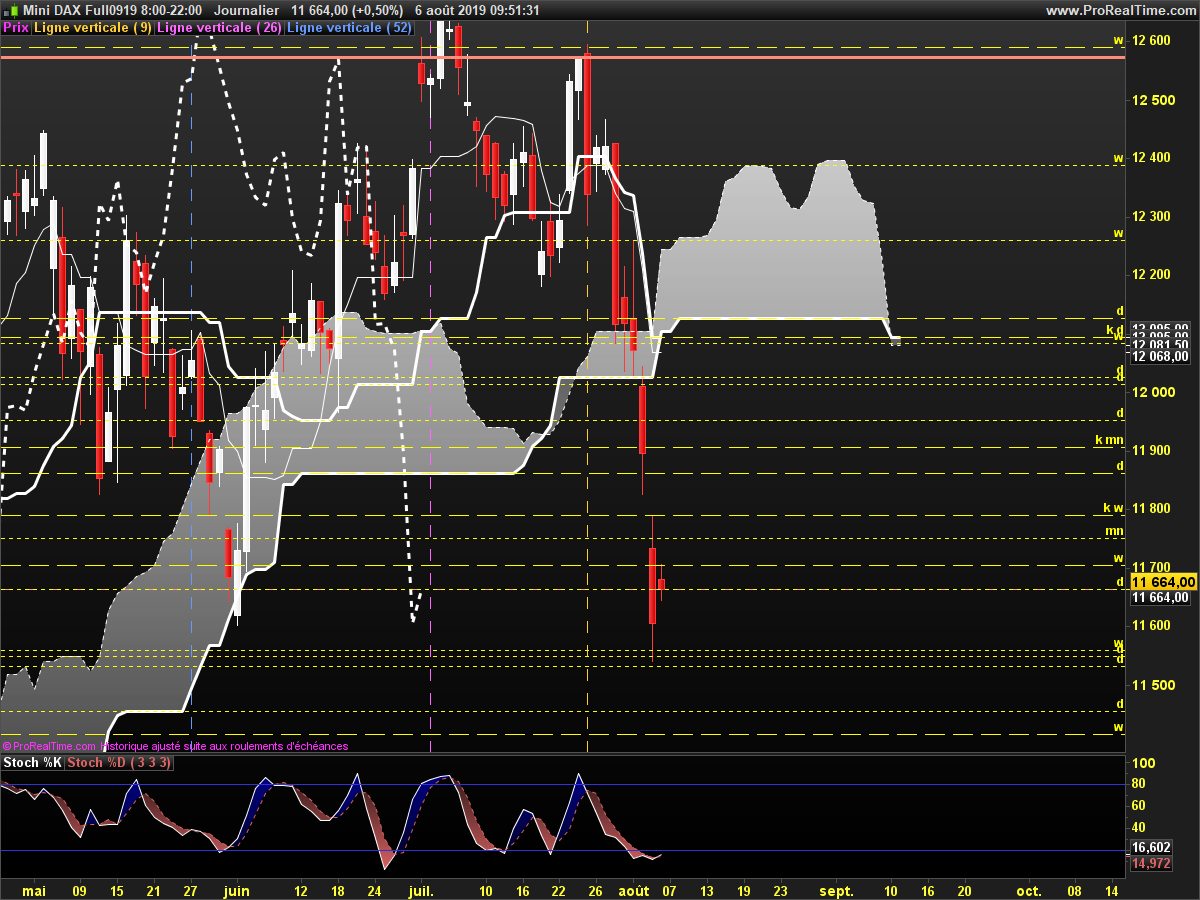
Task: Click the 12 400 price axis label
Action: click(x=1151, y=158)
